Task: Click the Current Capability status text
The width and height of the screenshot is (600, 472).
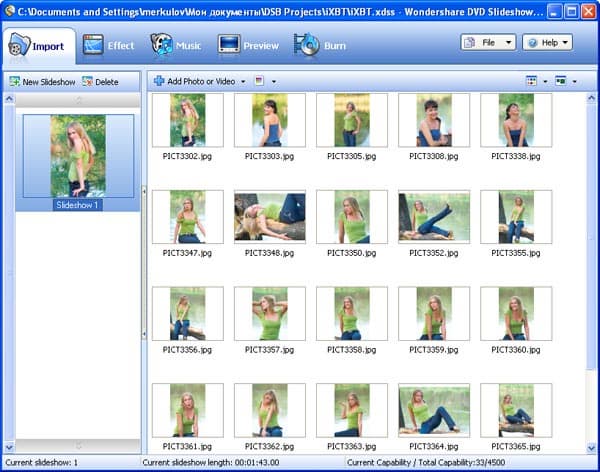Action: [x=426, y=462]
